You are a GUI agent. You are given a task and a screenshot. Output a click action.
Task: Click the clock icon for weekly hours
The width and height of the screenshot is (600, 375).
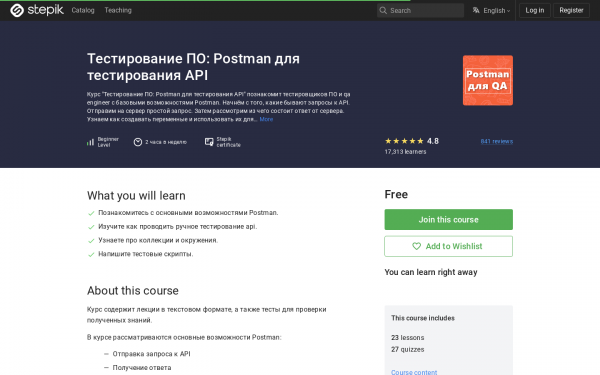tap(138, 142)
